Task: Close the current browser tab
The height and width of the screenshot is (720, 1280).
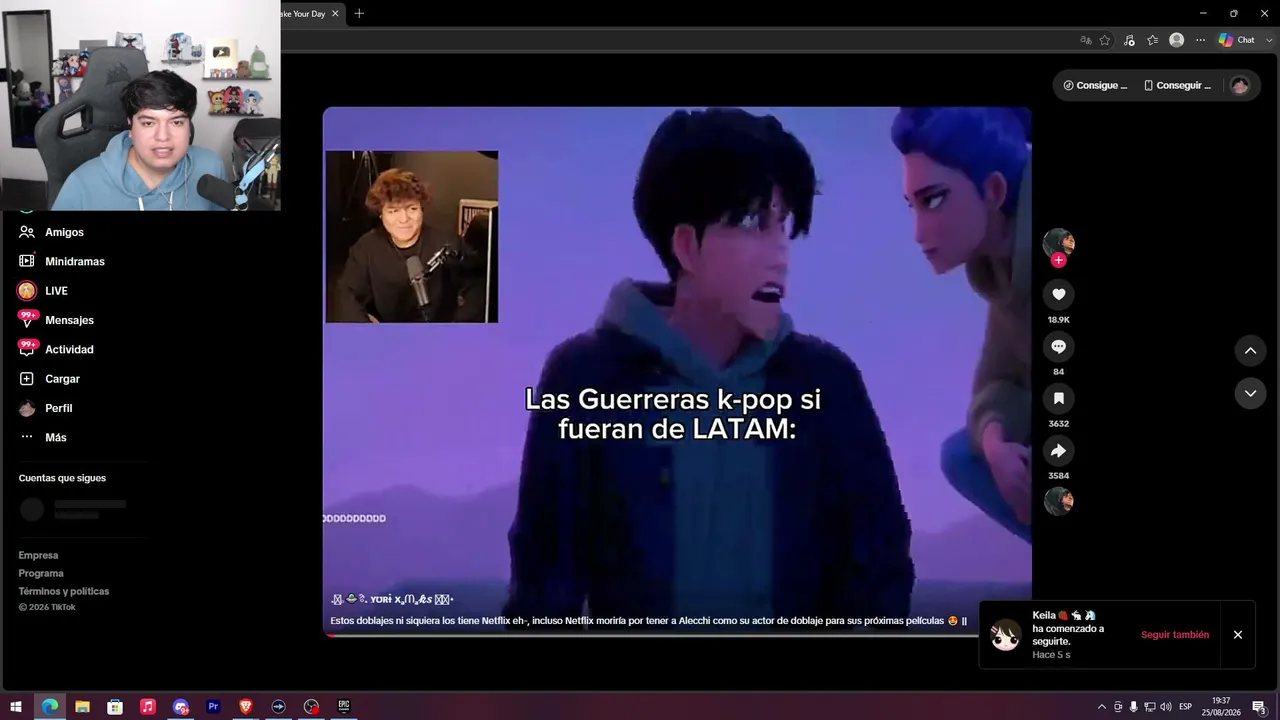Action: (x=335, y=13)
